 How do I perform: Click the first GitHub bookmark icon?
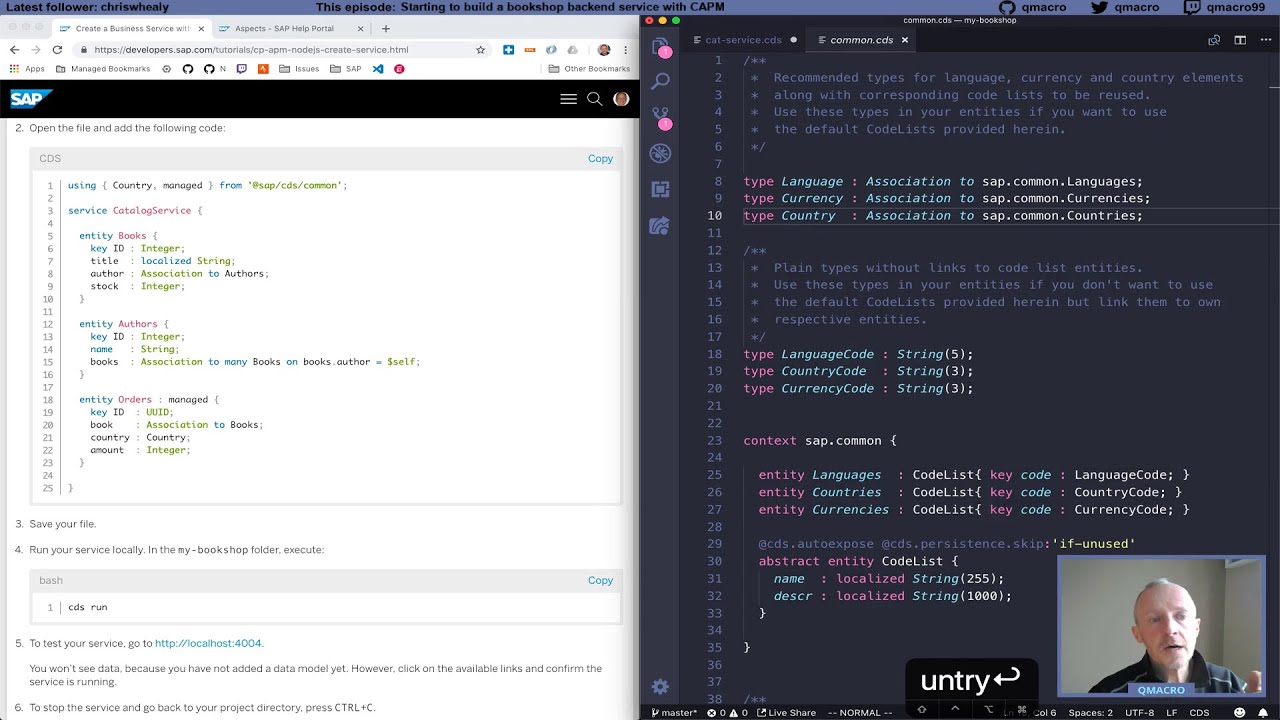187,69
